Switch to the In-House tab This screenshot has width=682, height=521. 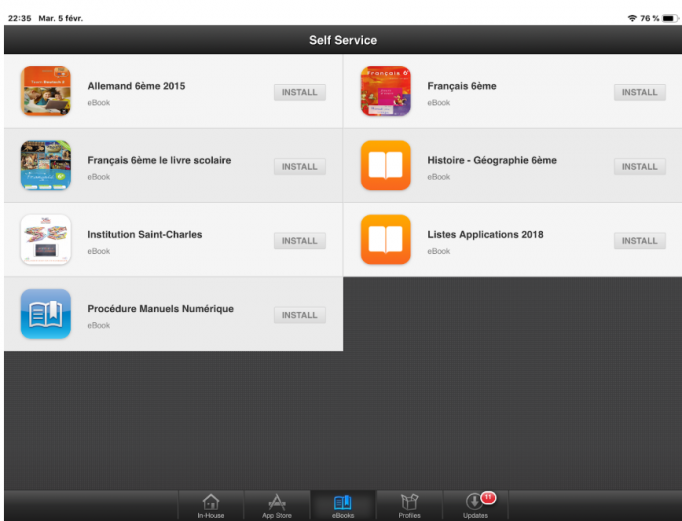pyautogui.click(x=211, y=506)
